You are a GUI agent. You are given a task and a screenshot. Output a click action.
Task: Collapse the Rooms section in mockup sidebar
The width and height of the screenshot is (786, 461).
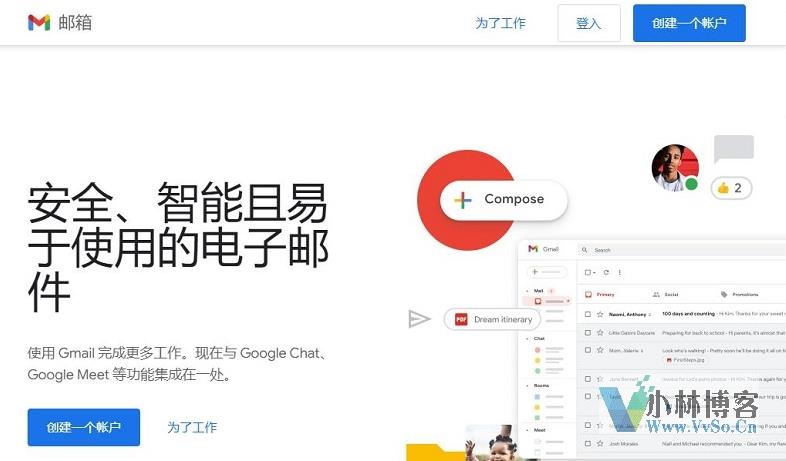tap(527, 386)
